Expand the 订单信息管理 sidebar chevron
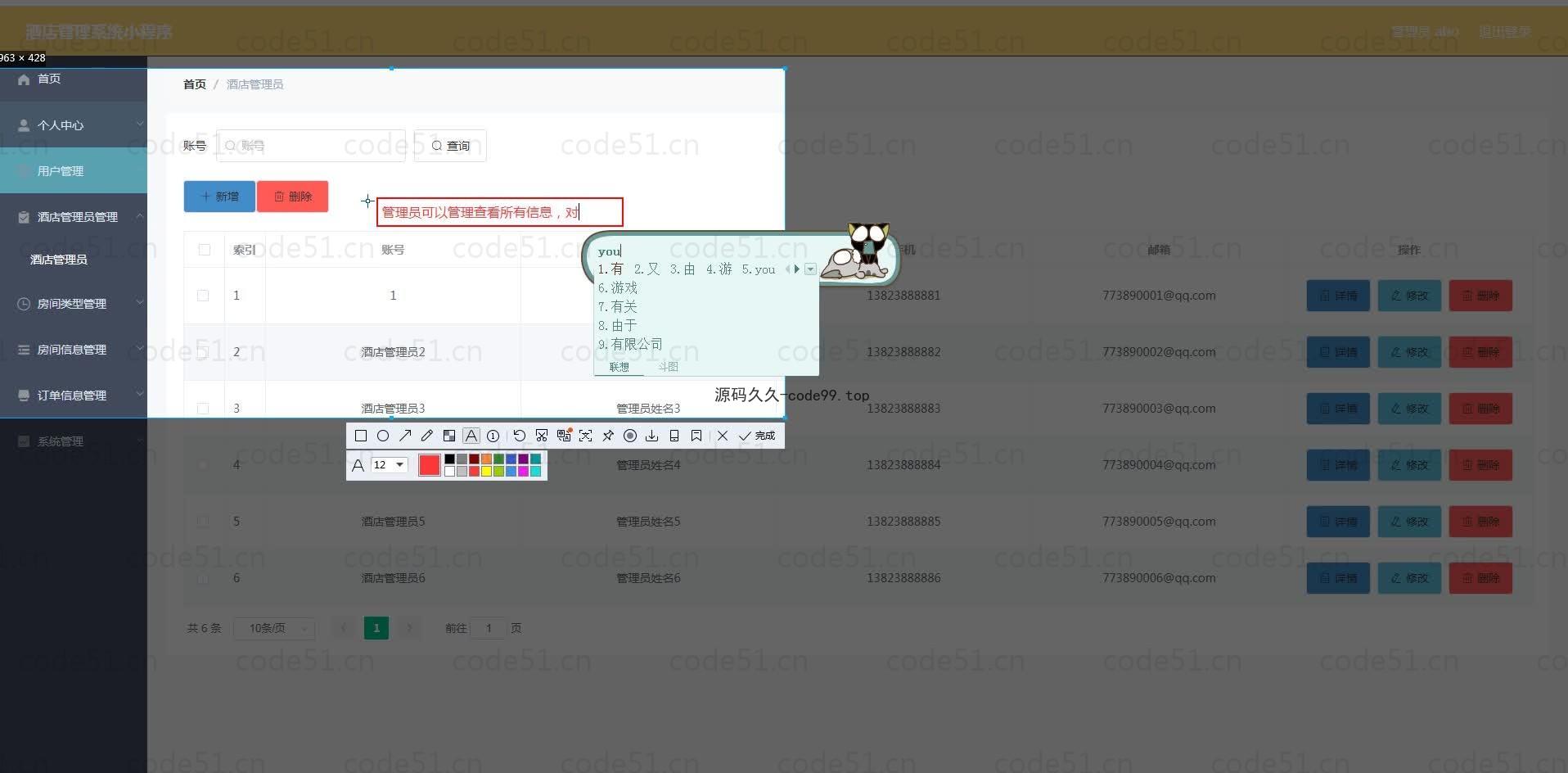Screen dimensions: 1568x773 [x=140, y=395]
